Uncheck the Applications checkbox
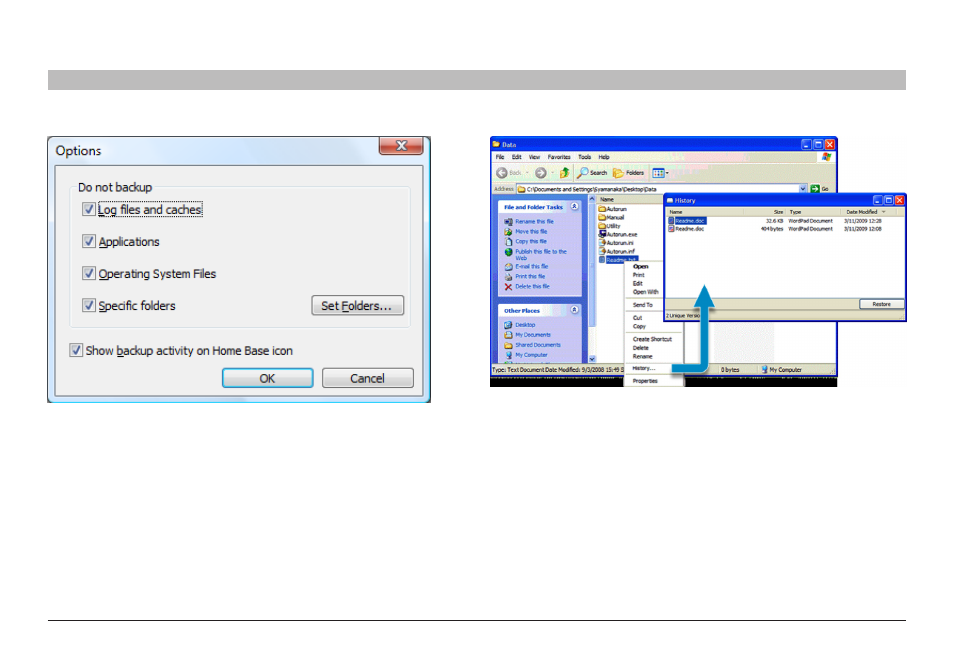The width and height of the screenshot is (954, 668). point(89,242)
